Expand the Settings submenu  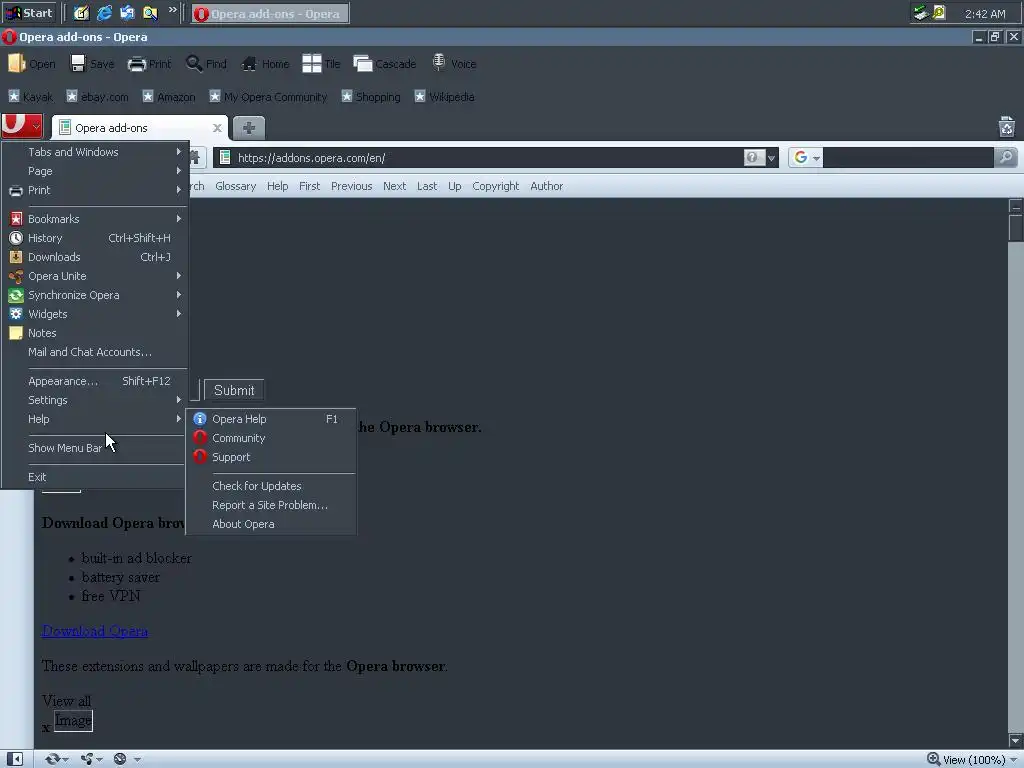pyautogui.click(x=95, y=400)
